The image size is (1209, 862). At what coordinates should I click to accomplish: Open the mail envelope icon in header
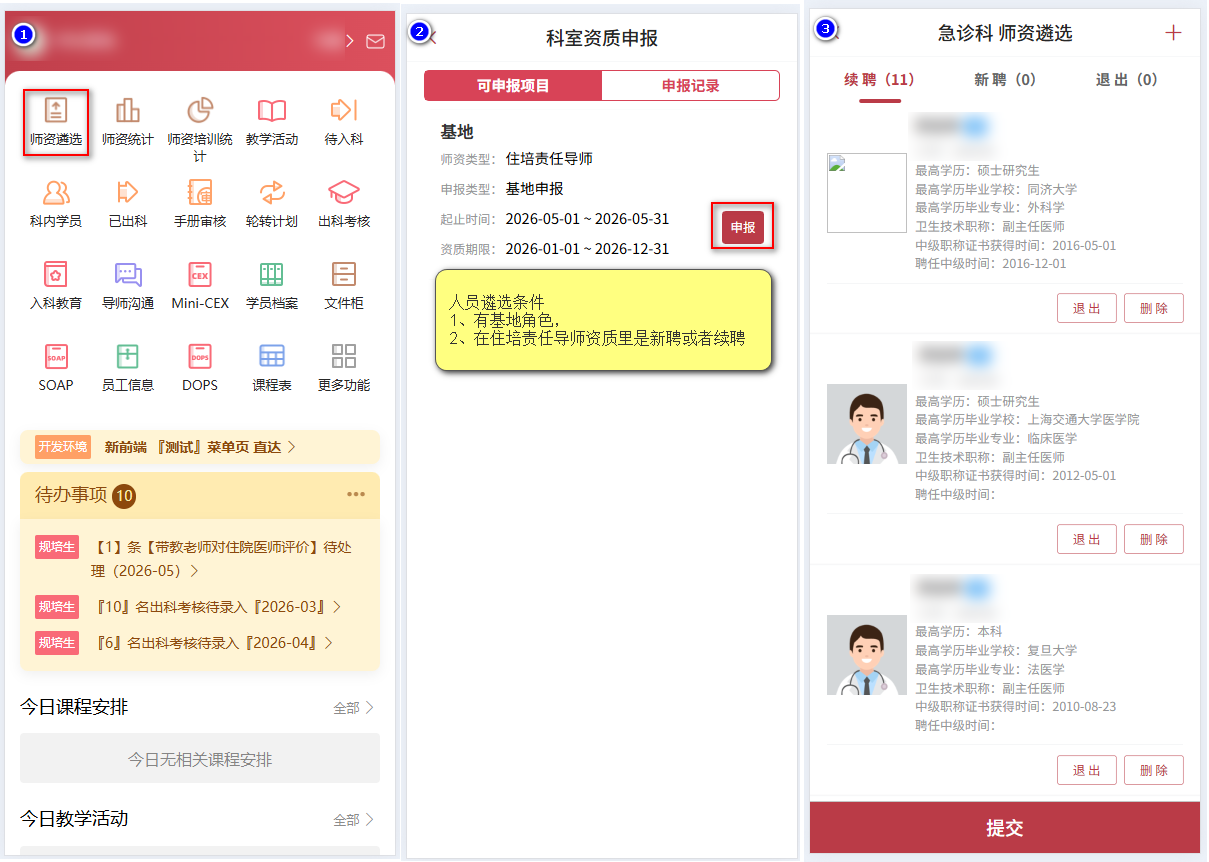pyautogui.click(x=375, y=41)
